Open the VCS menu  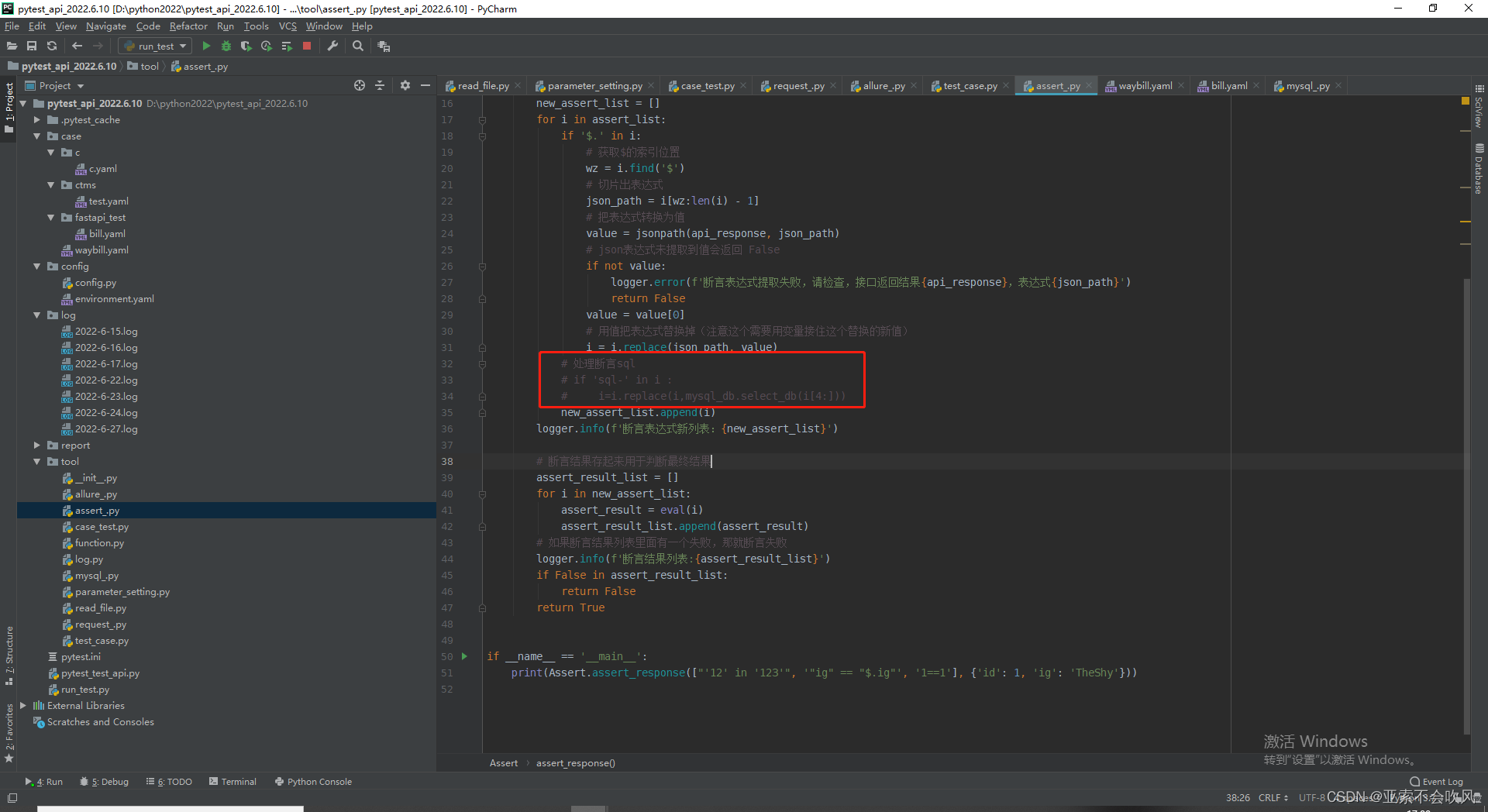288,26
